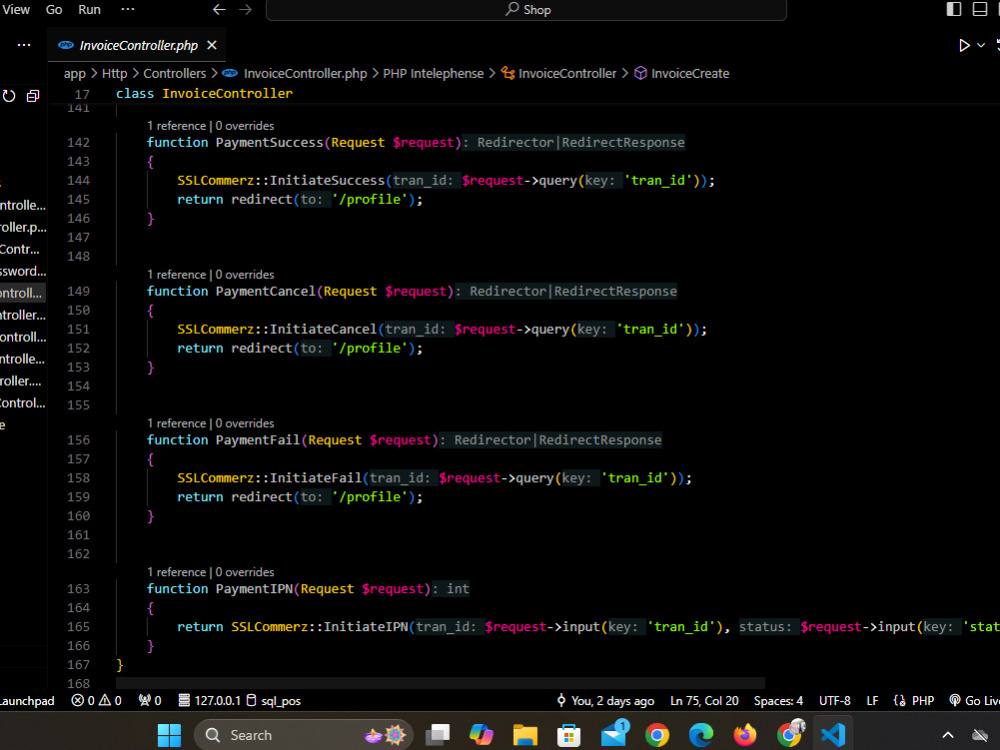
Task: Click the sql_pos database status item
Action: click(274, 701)
